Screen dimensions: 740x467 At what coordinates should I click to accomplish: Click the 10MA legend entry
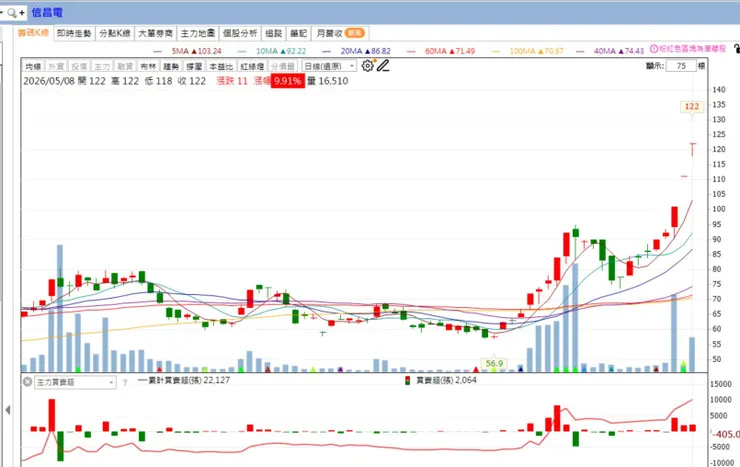(273, 51)
